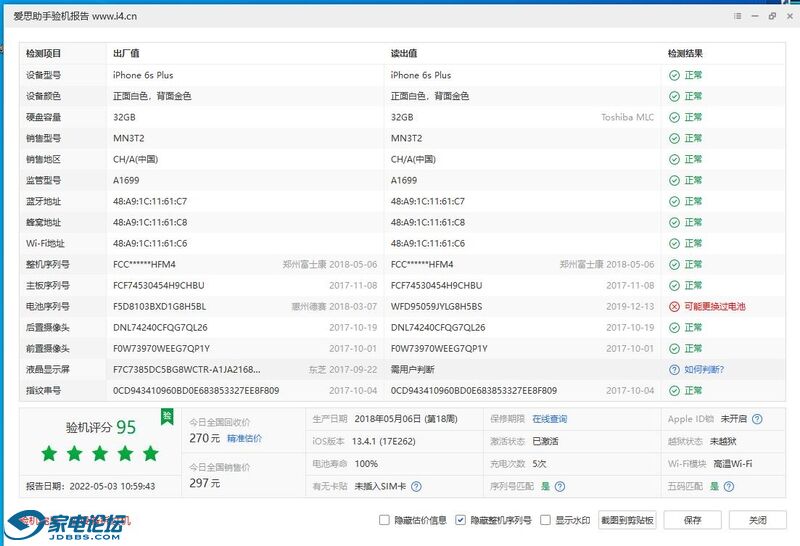Click the green check icon in Wi-Fi地址 row
The image size is (800, 546).
click(674, 243)
